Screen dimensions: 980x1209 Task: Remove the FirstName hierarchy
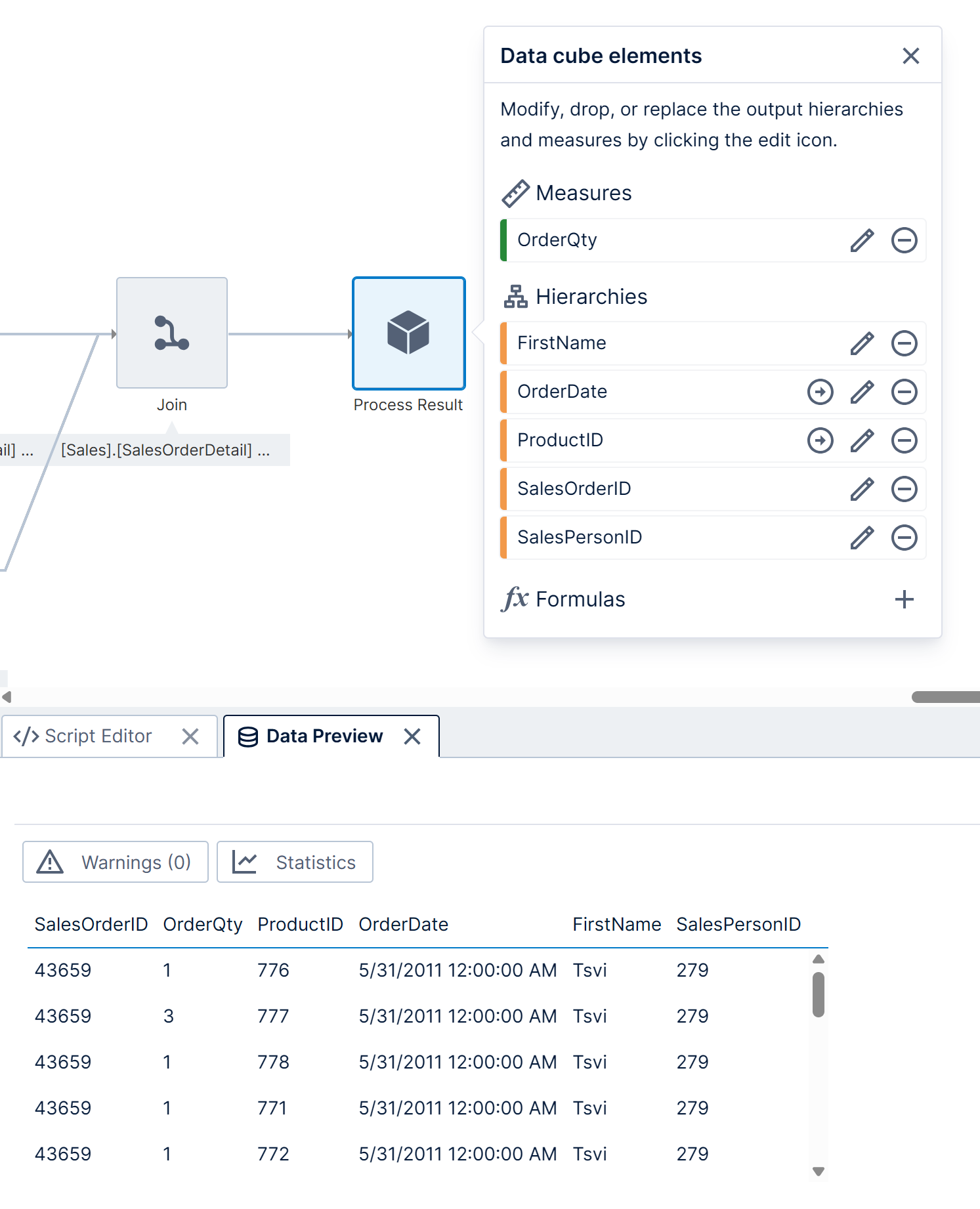904,343
